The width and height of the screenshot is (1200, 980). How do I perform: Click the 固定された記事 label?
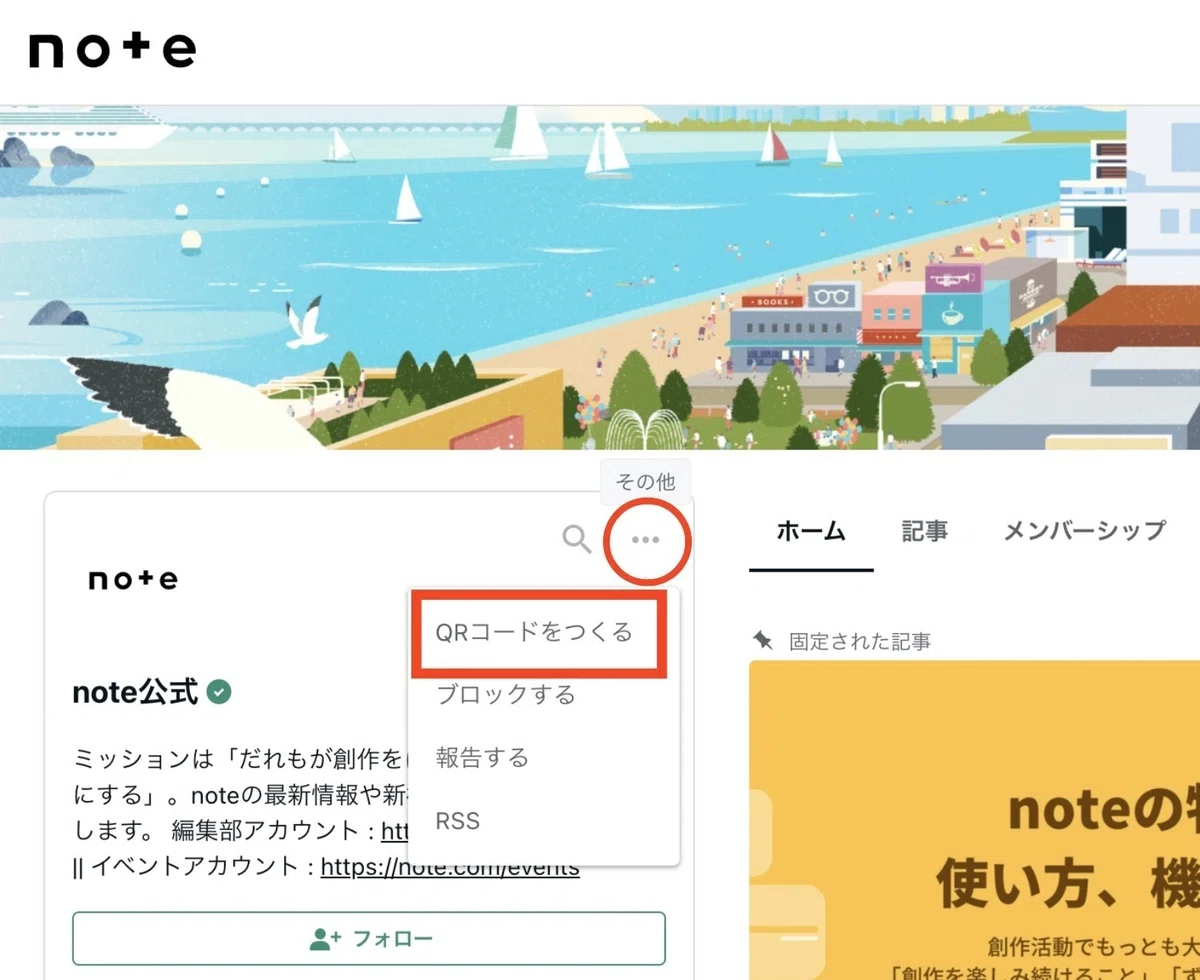tap(860, 641)
